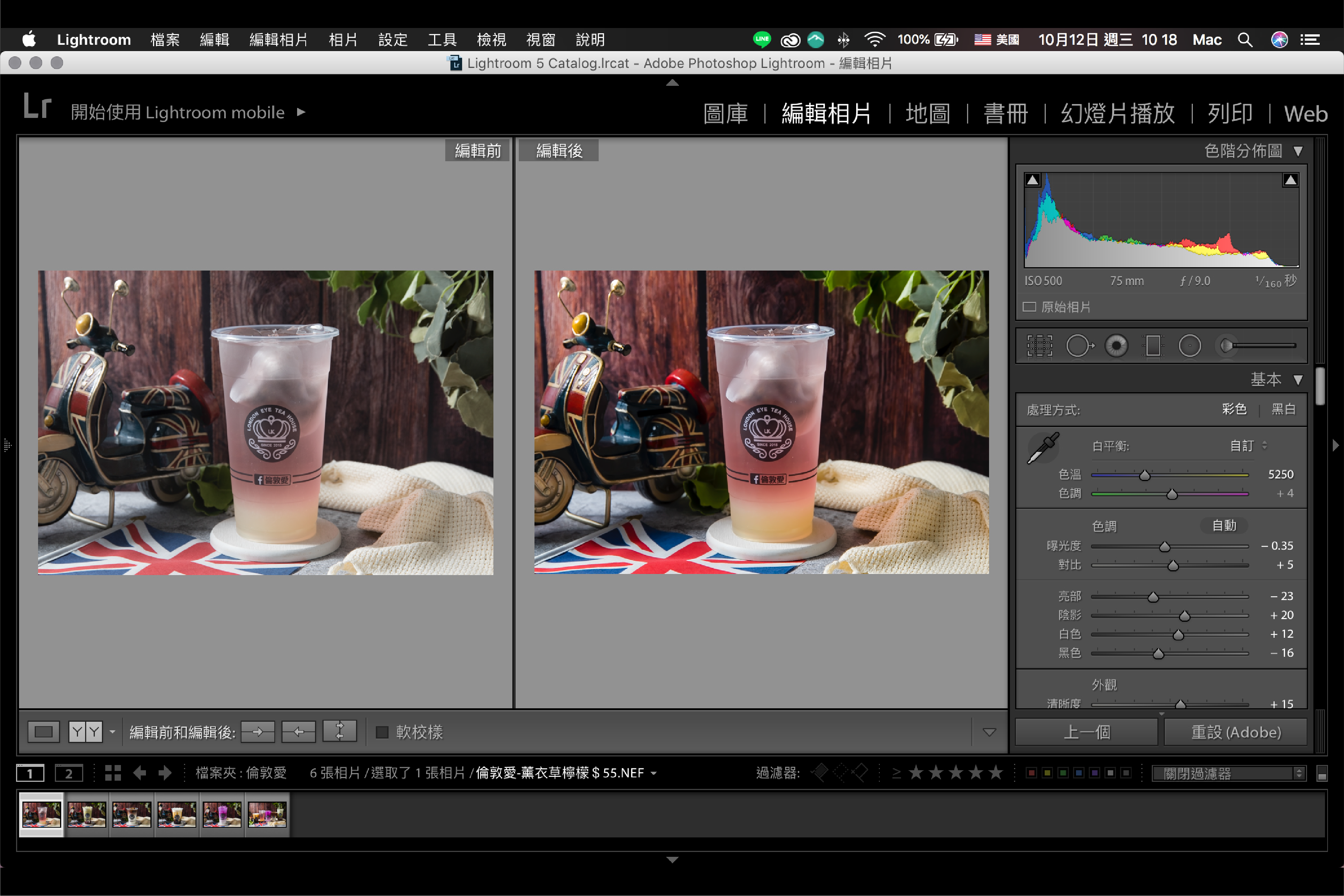The height and width of the screenshot is (896, 1344).
Task: Switch to the 圖庫 module
Action: pyautogui.click(x=725, y=114)
